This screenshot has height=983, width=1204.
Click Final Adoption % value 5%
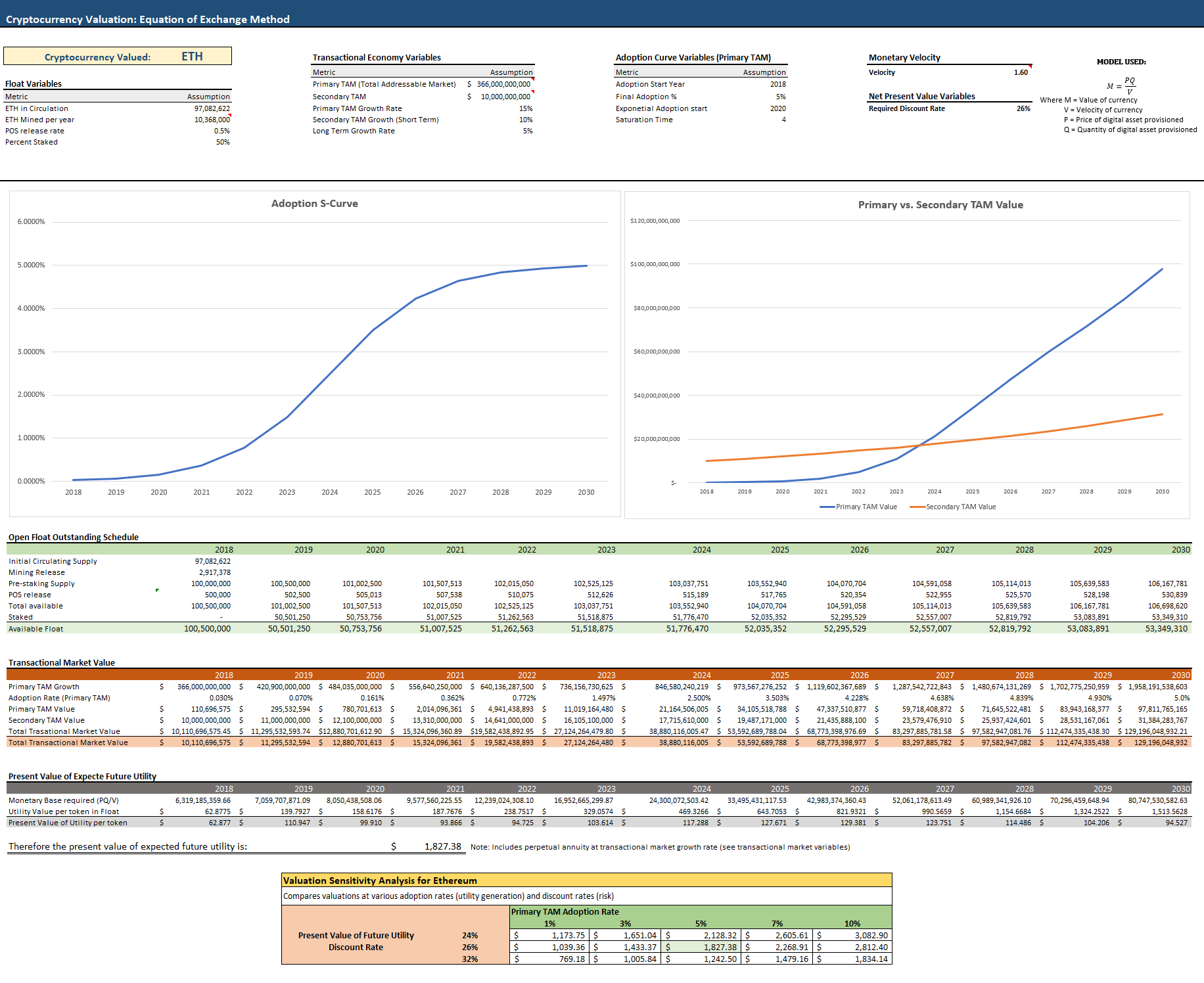click(x=781, y=97)
